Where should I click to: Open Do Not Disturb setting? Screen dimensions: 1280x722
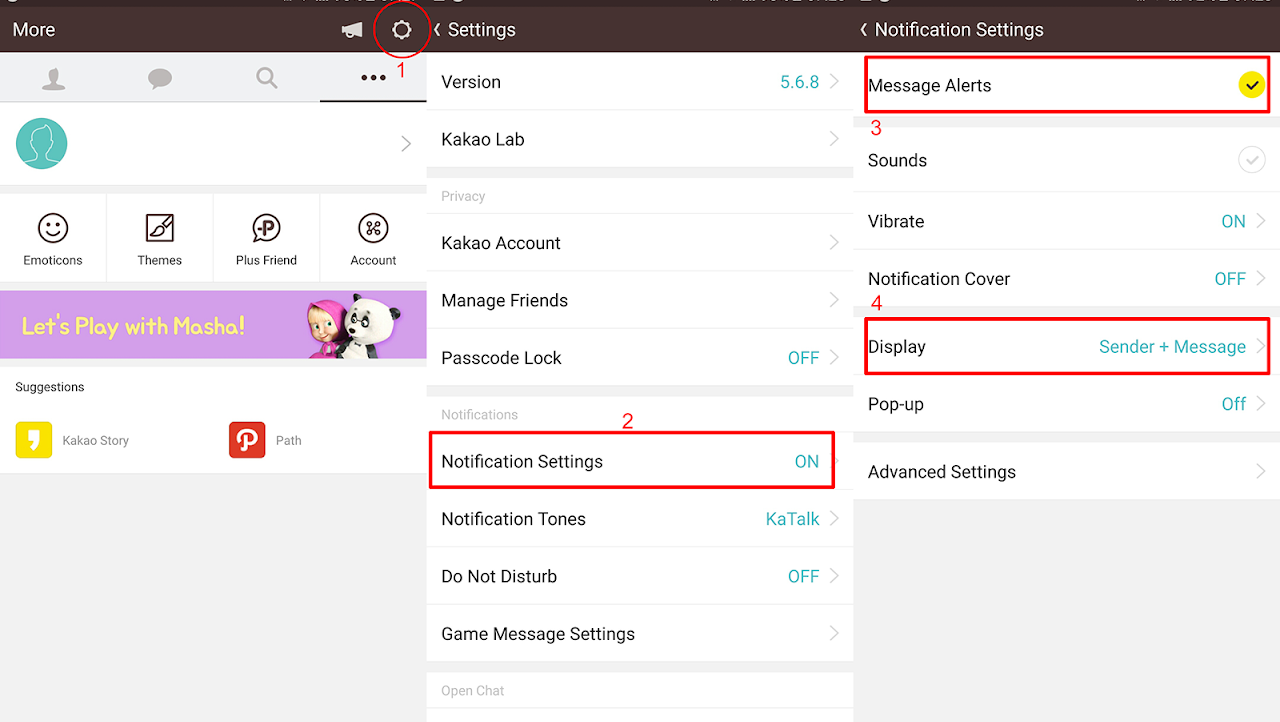pyautogui.click(x=640, y=576)
